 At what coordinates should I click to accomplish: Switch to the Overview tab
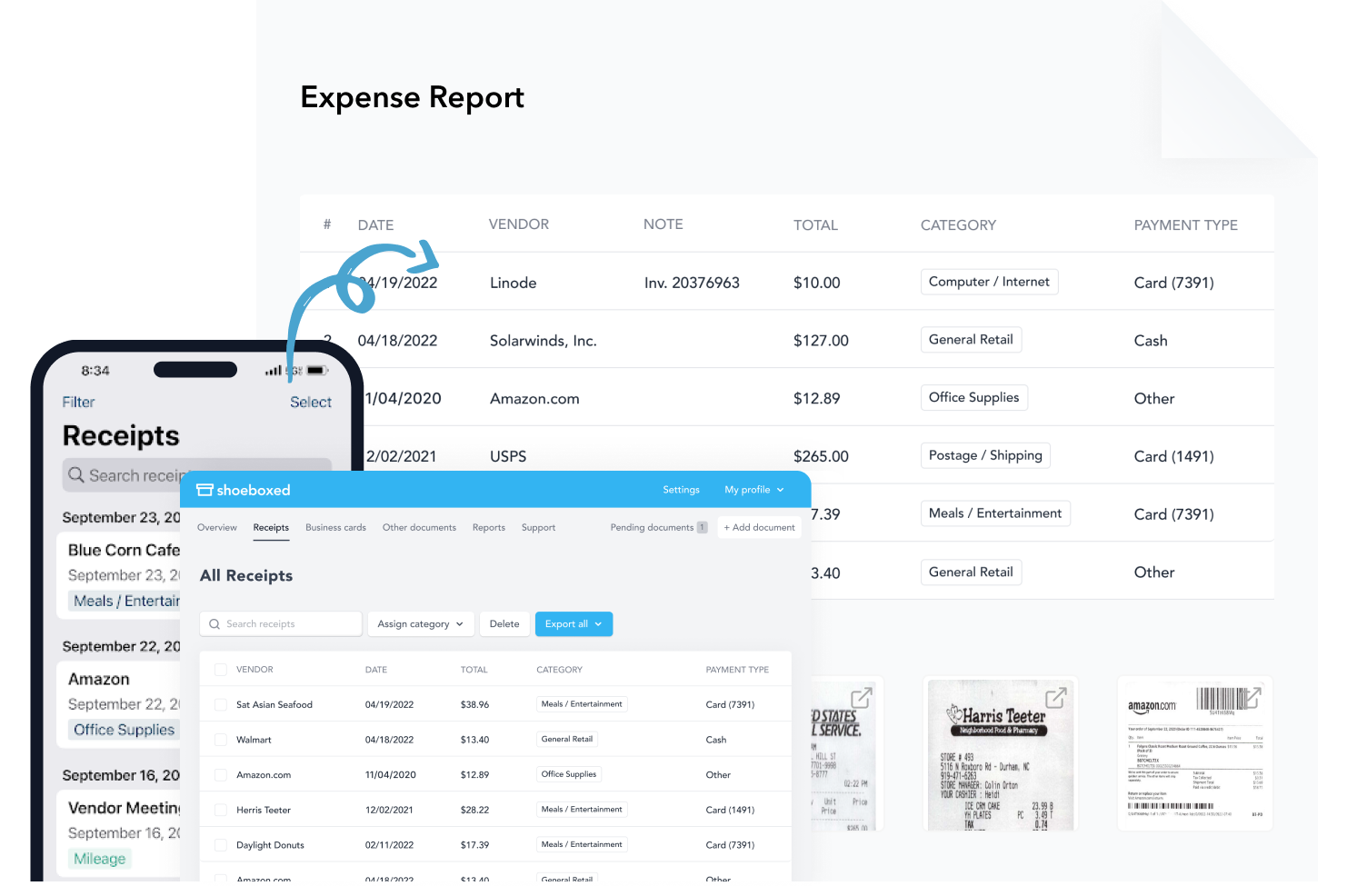[217, 527]
